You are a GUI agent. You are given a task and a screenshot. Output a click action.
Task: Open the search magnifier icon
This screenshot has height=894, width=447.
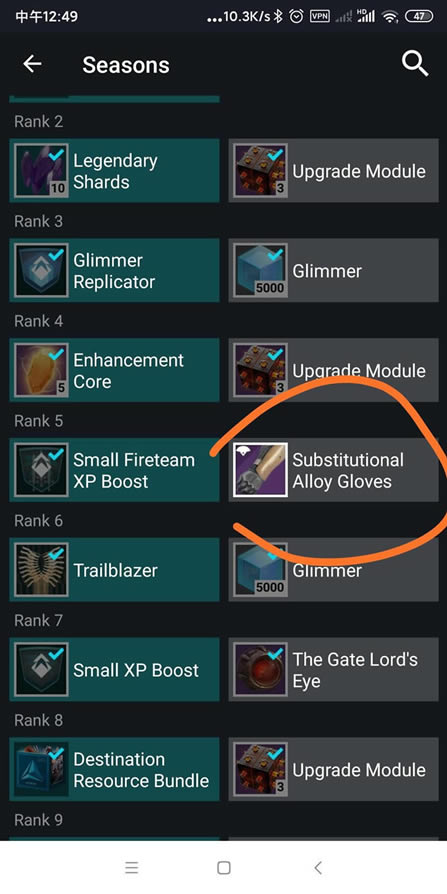pyautogui.click(x=415, y=63)
